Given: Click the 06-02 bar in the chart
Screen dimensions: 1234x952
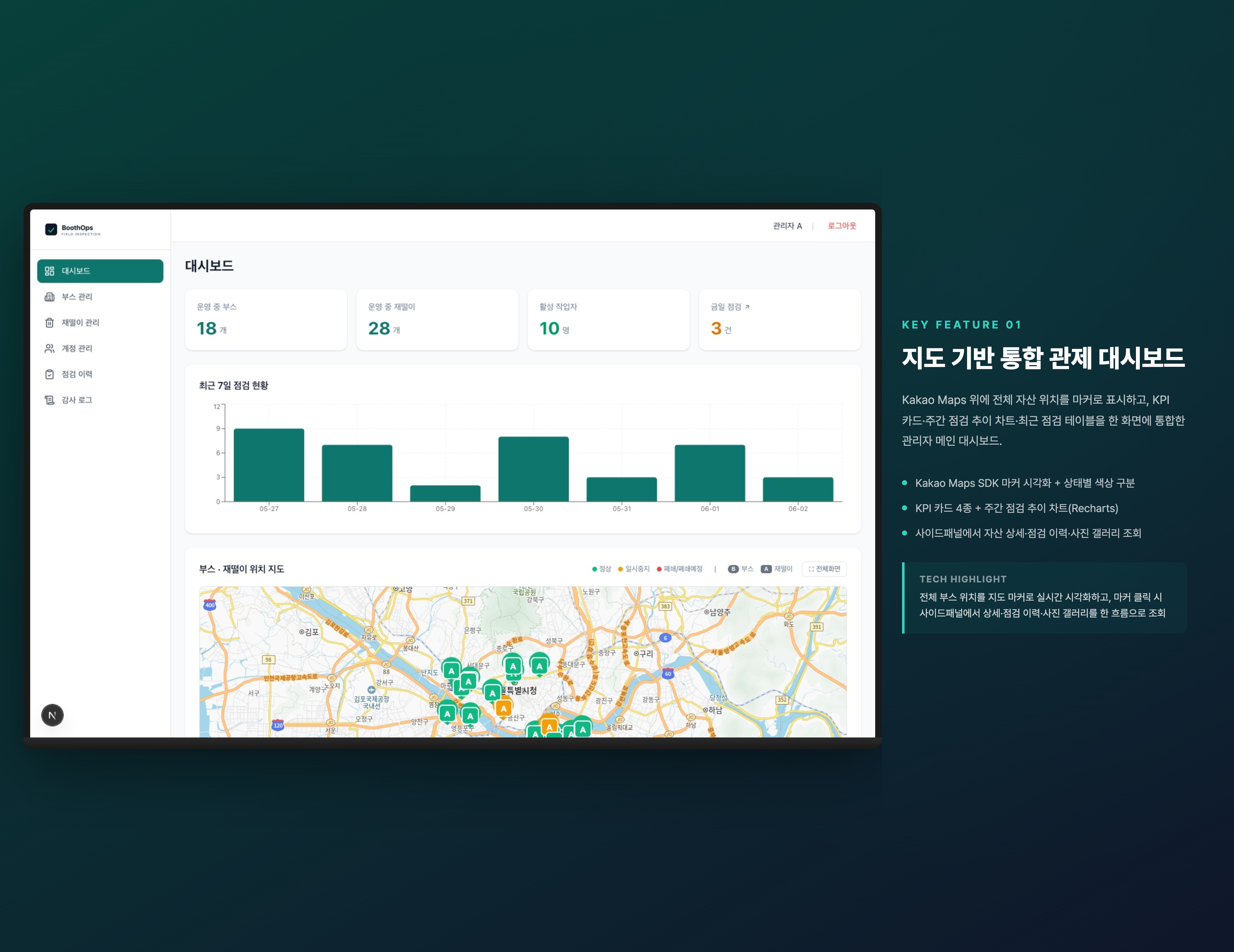Looking at the screenshot, I should (798, 489).
